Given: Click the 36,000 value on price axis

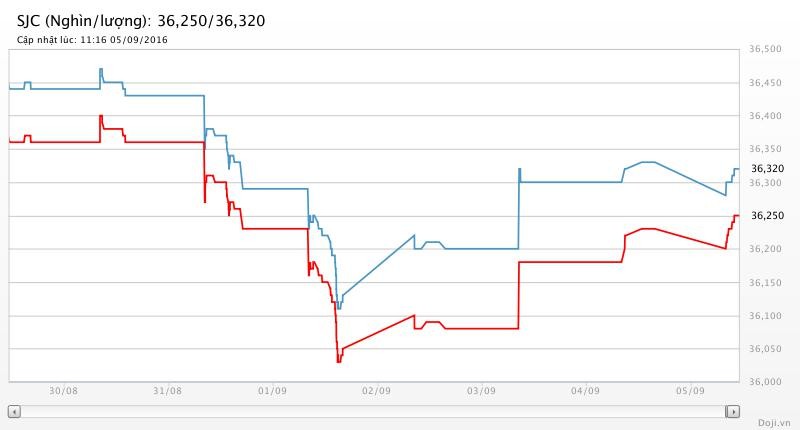Looking at the screenshot, I should [x=764, y=381].
